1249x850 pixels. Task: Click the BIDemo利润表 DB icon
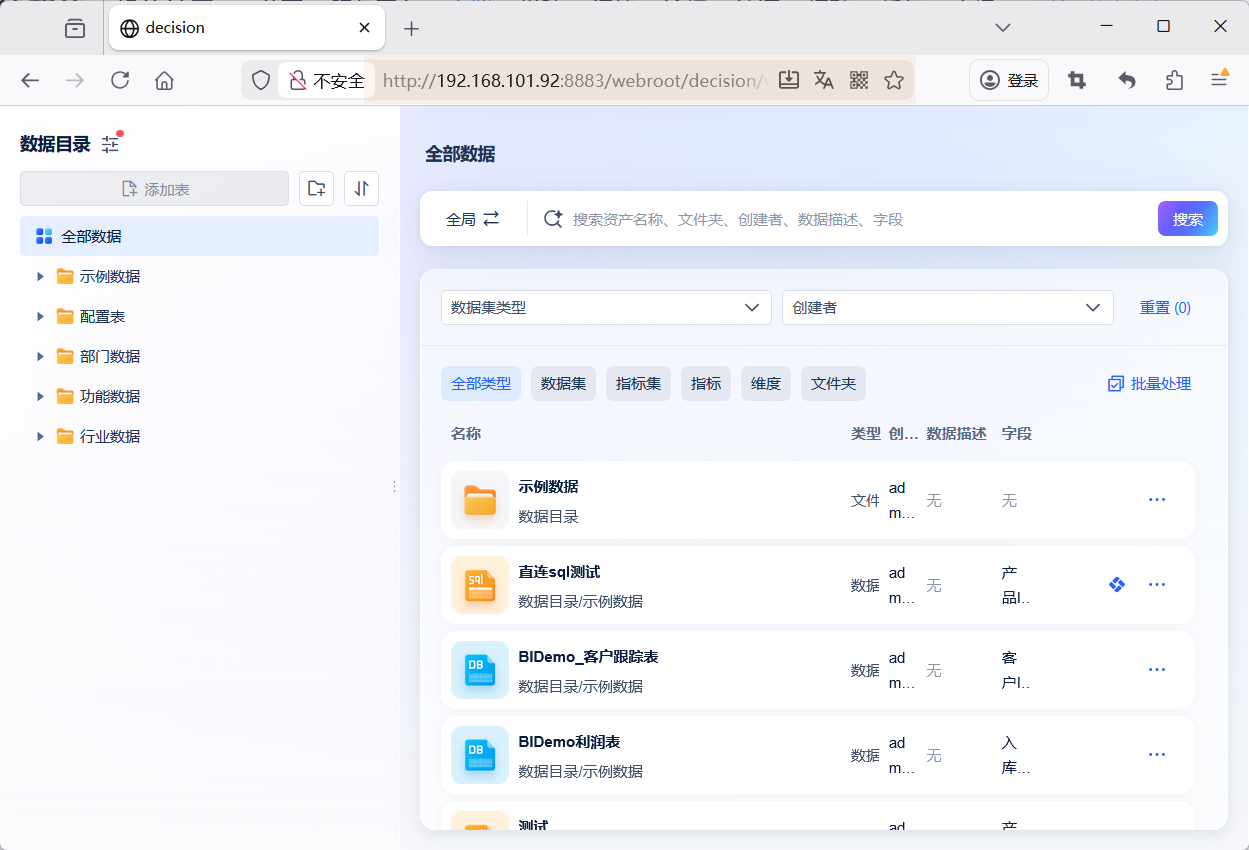(480, 755)
